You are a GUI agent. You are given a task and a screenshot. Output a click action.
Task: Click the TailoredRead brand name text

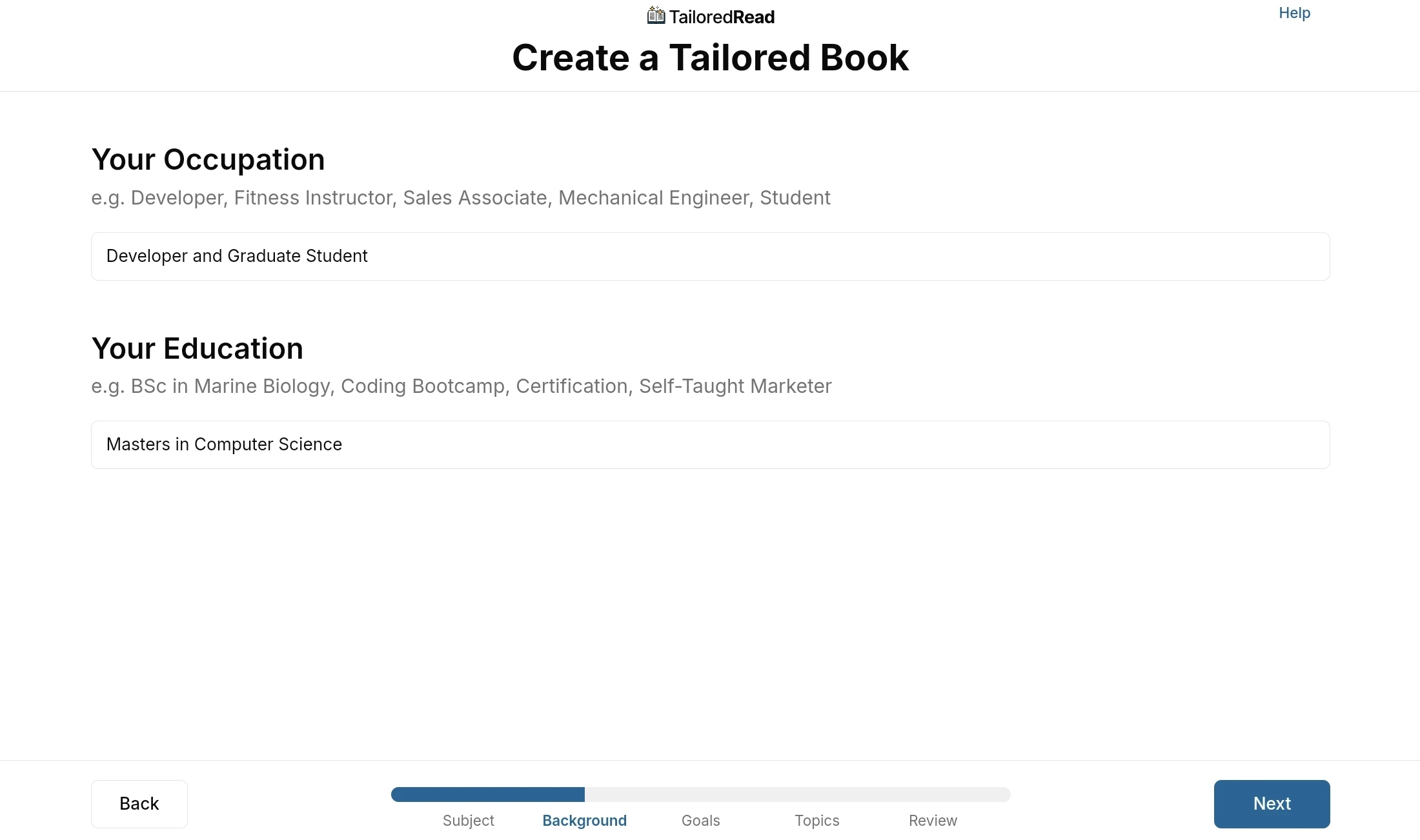click(722, 17)
